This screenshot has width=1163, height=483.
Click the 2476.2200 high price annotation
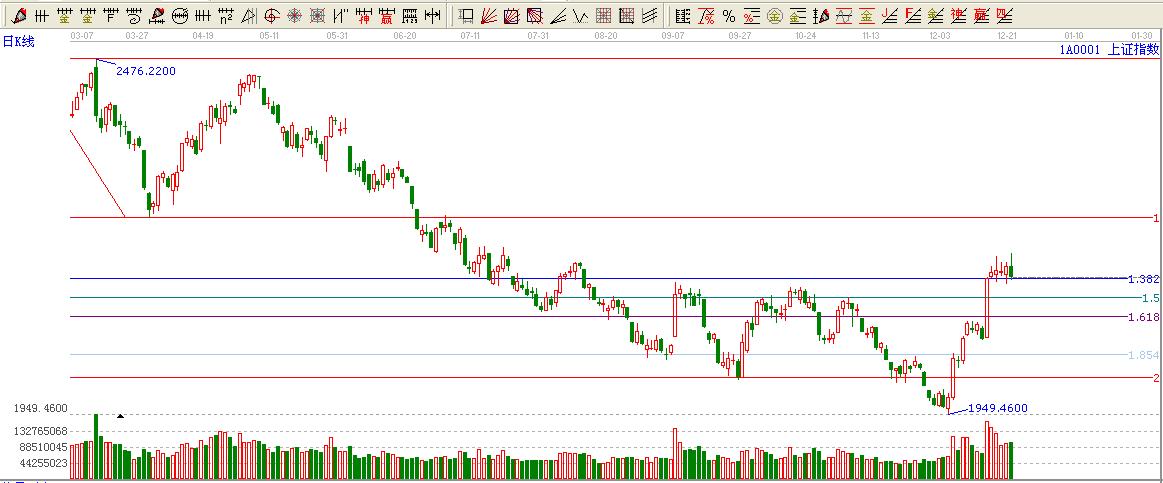point(146,71)
